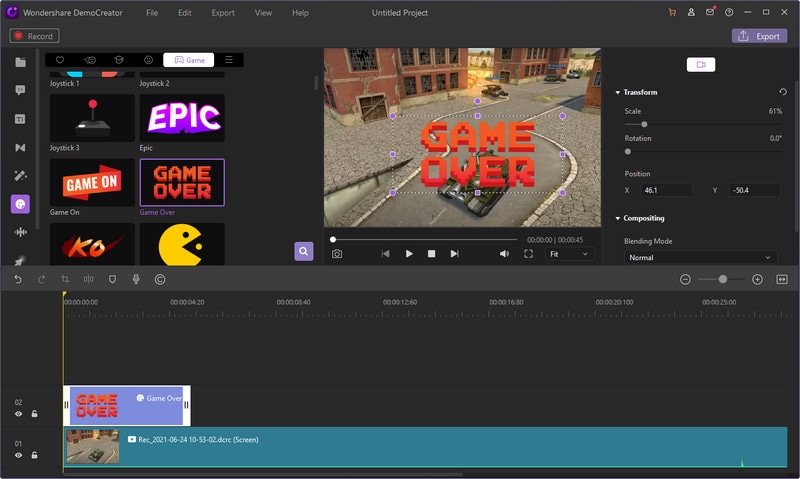Hide track 01 with eye icon
This screenshot has height=479, width=800.
[x=18, y=455]
